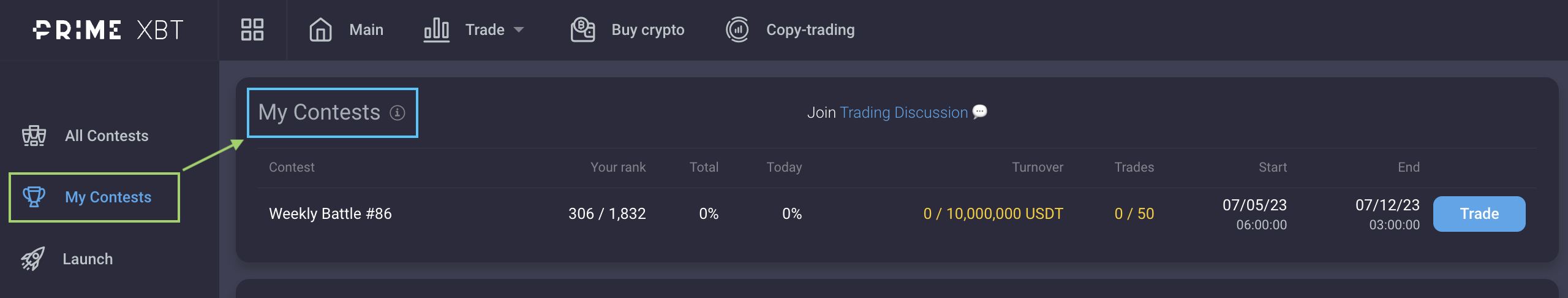
Task: Click the Trade bar chart icon
Action: (x=437, y=30)
